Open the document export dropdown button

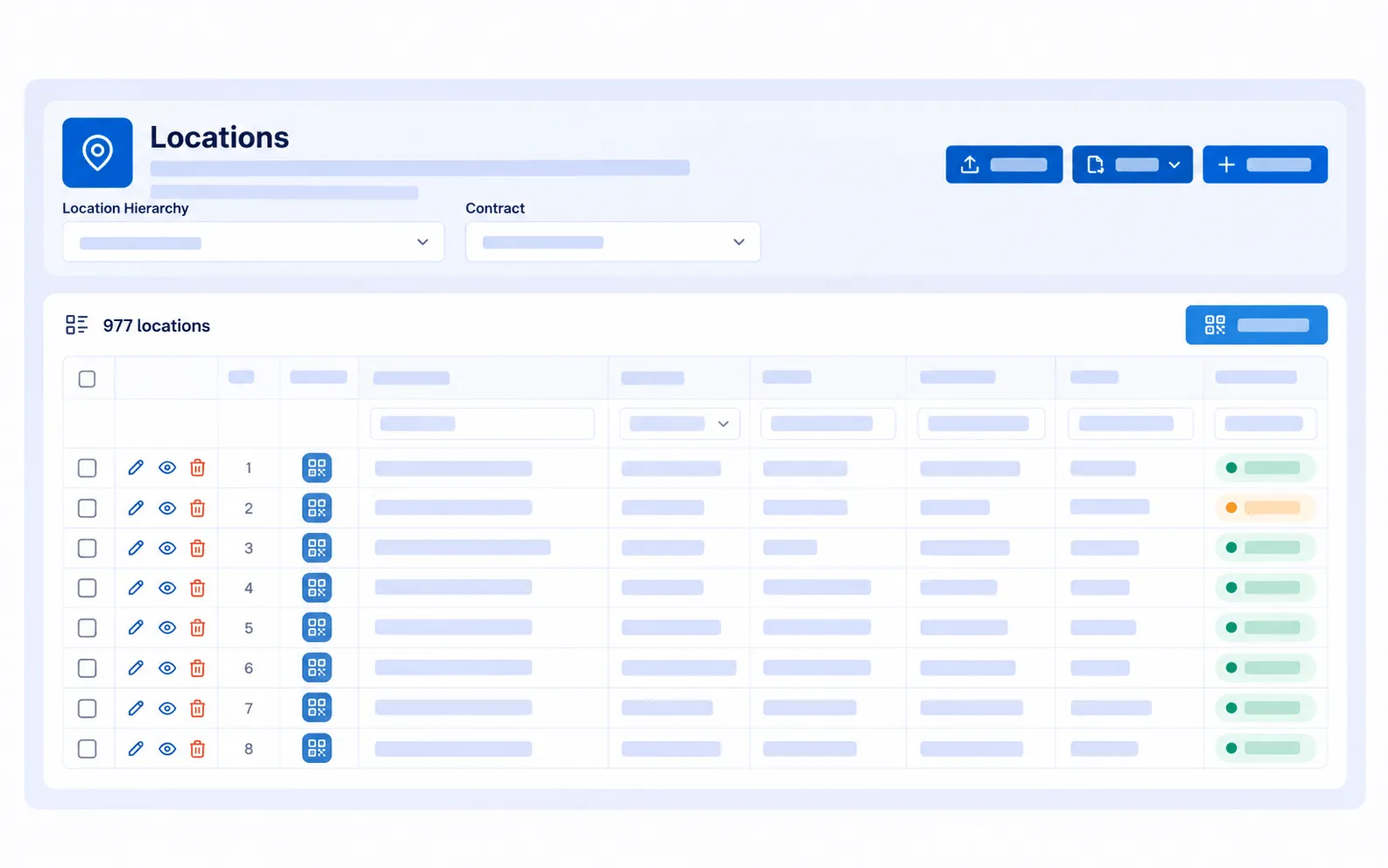click(x=1132, y=164)
